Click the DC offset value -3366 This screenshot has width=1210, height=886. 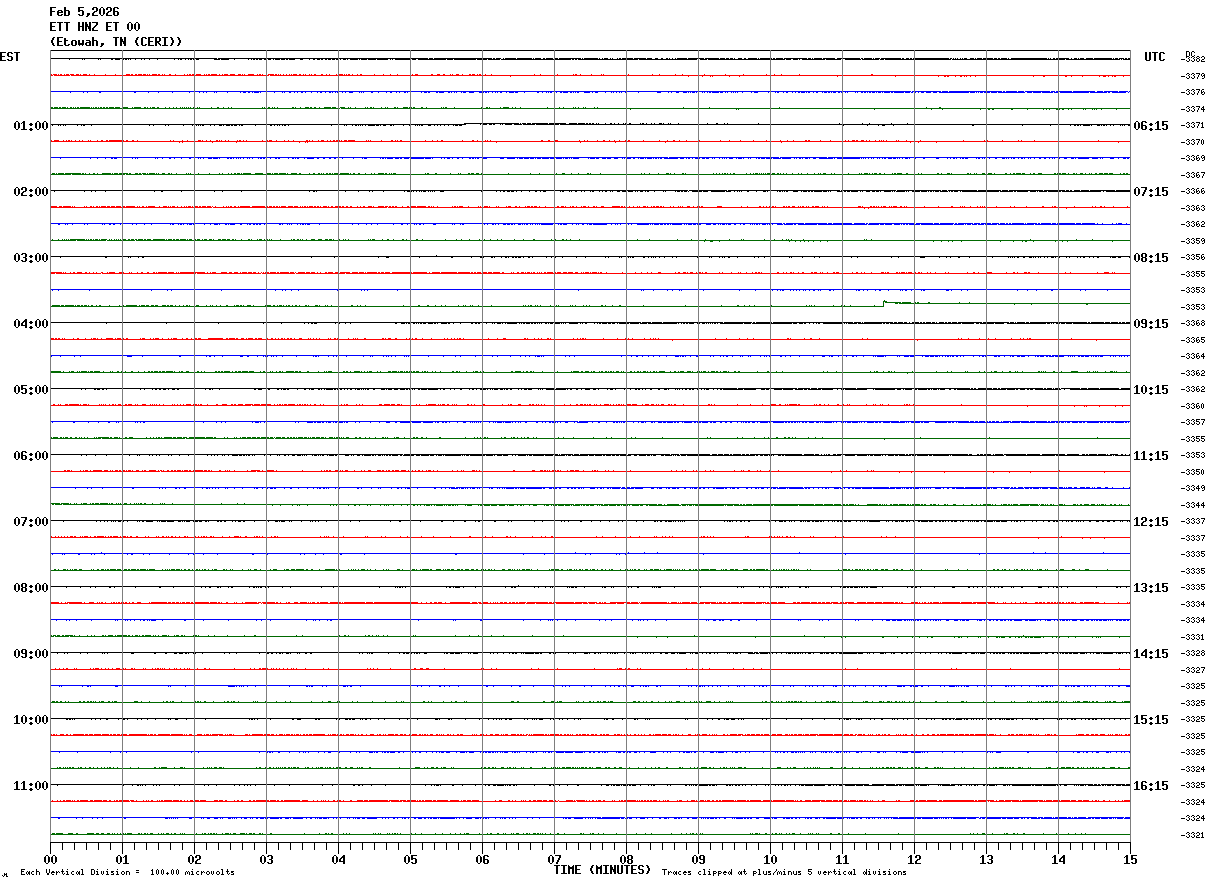[1193, 192]
